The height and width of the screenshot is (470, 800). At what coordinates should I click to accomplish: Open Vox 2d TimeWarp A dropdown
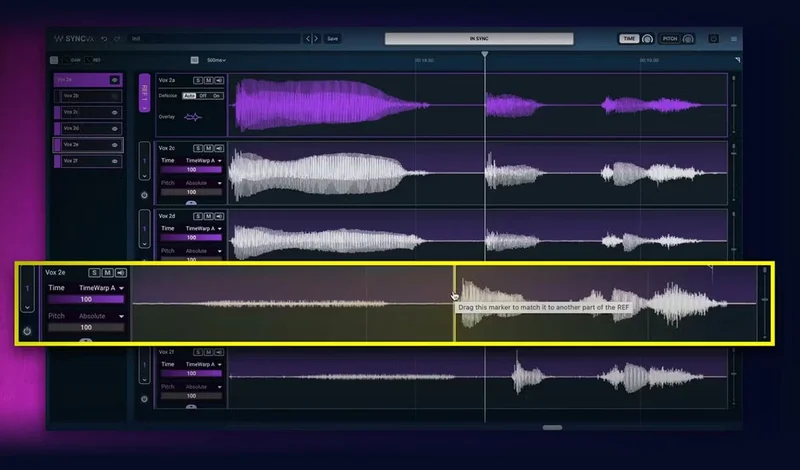(203, 229)
